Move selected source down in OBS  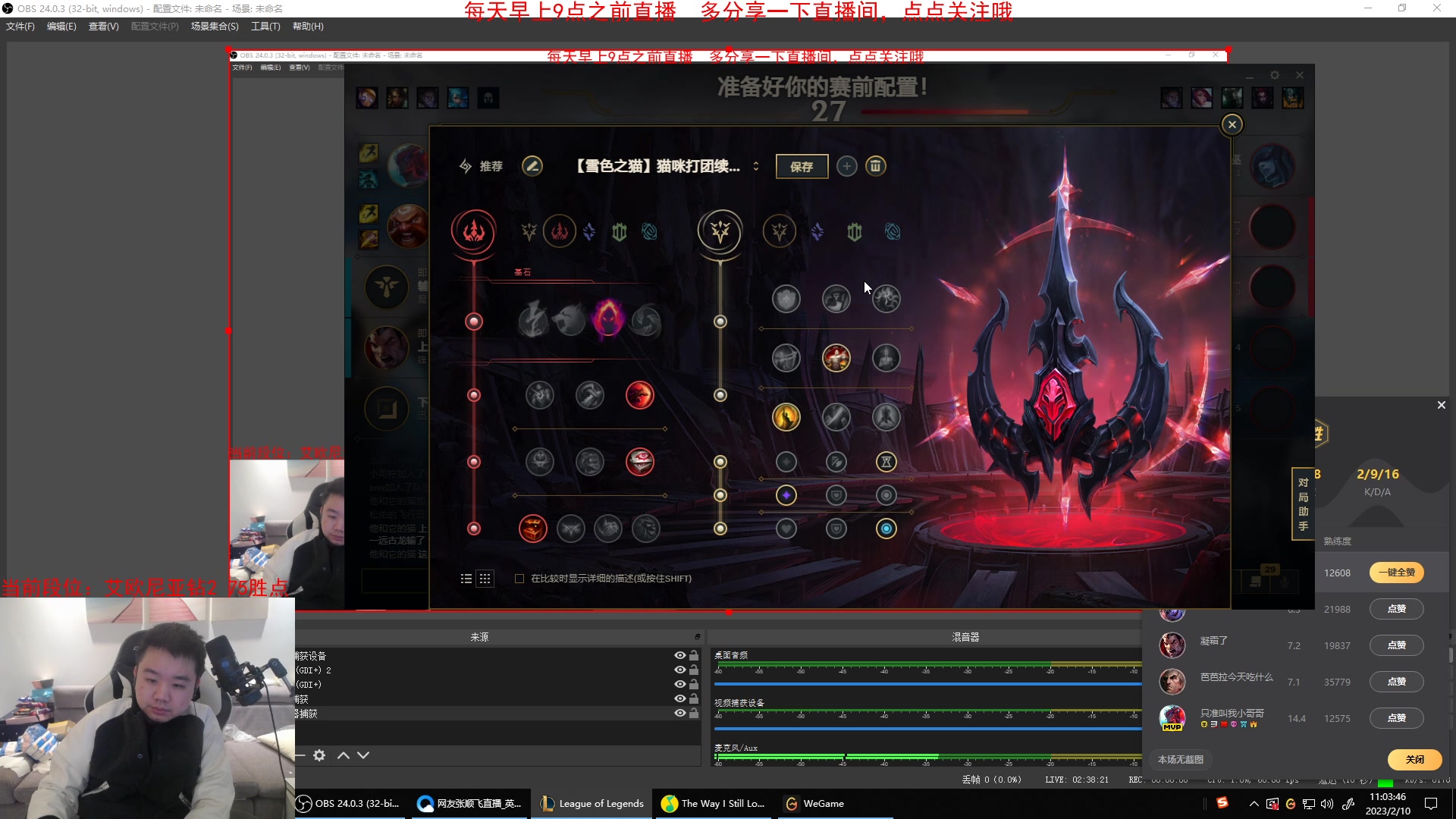[363, 755]
